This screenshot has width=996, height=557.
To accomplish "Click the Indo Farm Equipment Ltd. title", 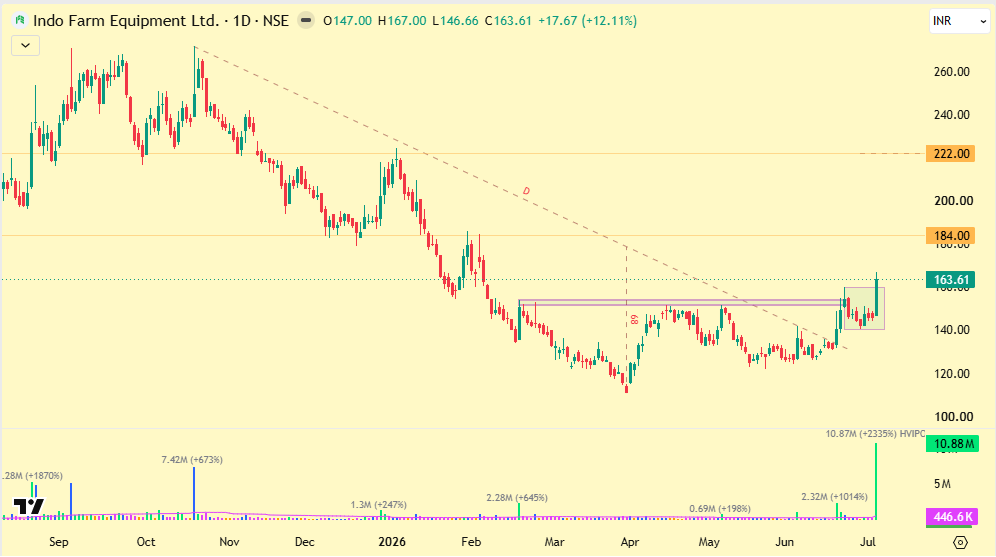I will pyautogui.click(x=126, y=21).
